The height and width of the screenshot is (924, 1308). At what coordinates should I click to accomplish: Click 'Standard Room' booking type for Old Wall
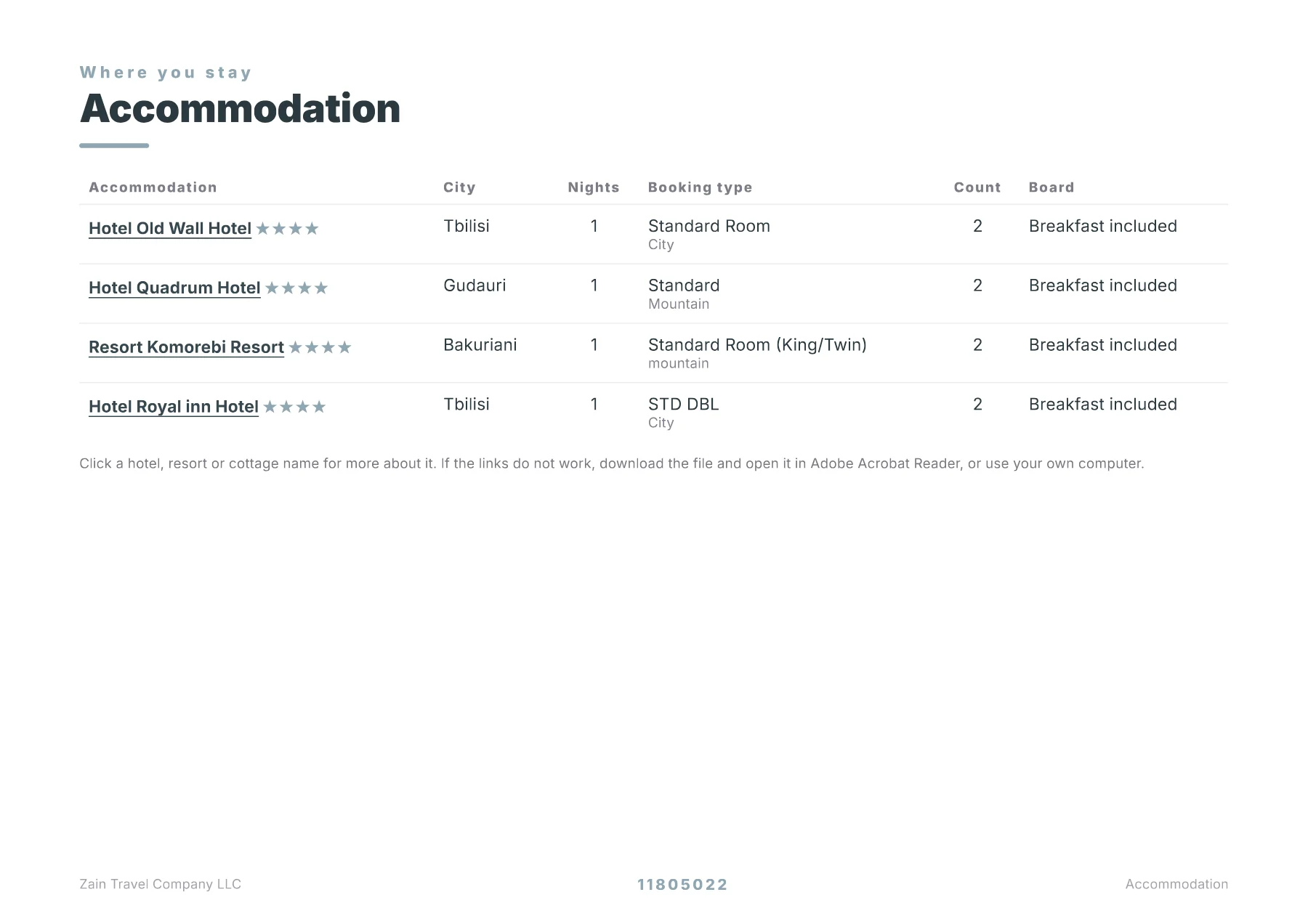709,226
